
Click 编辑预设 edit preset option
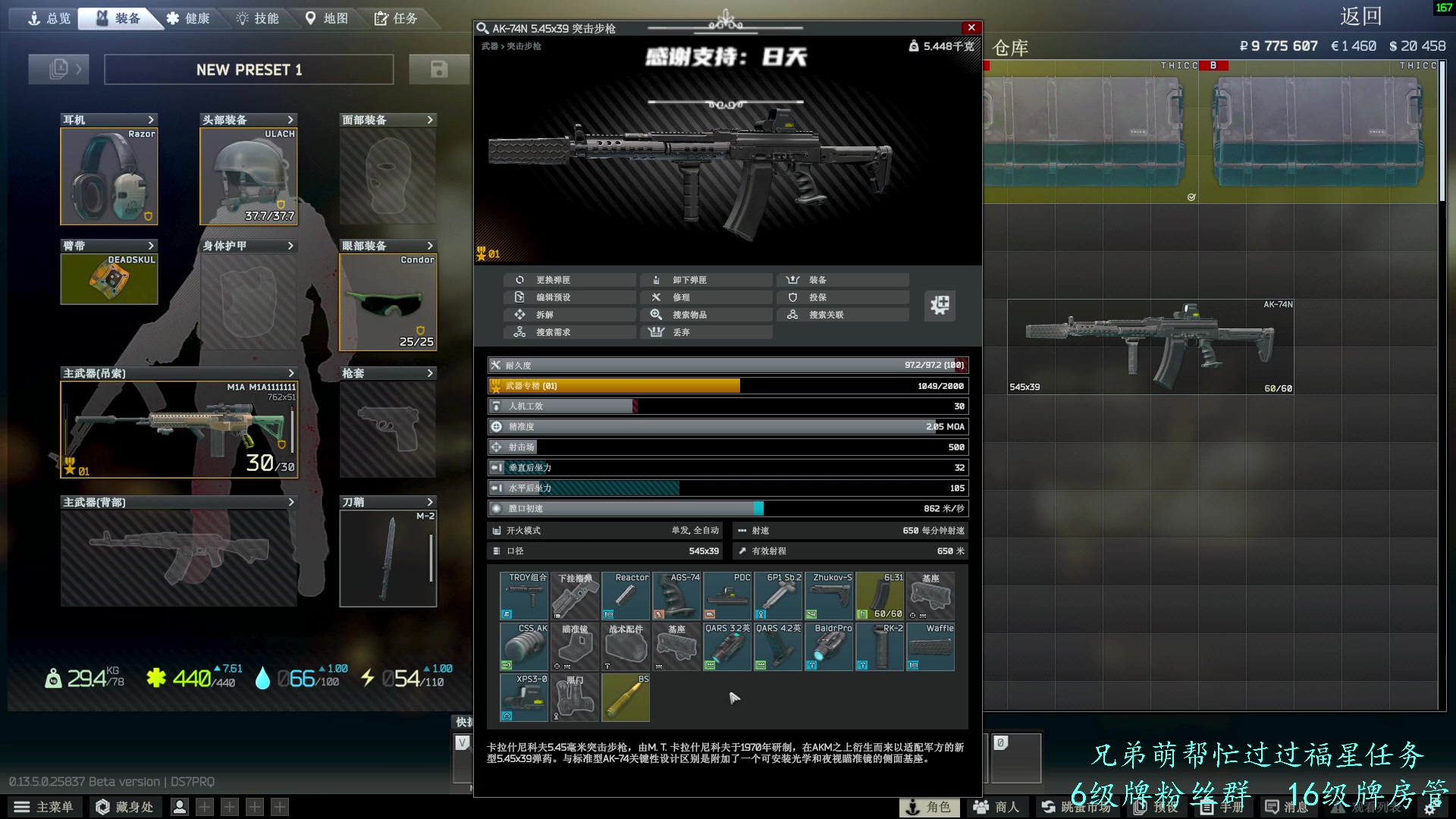click(570, 297)
